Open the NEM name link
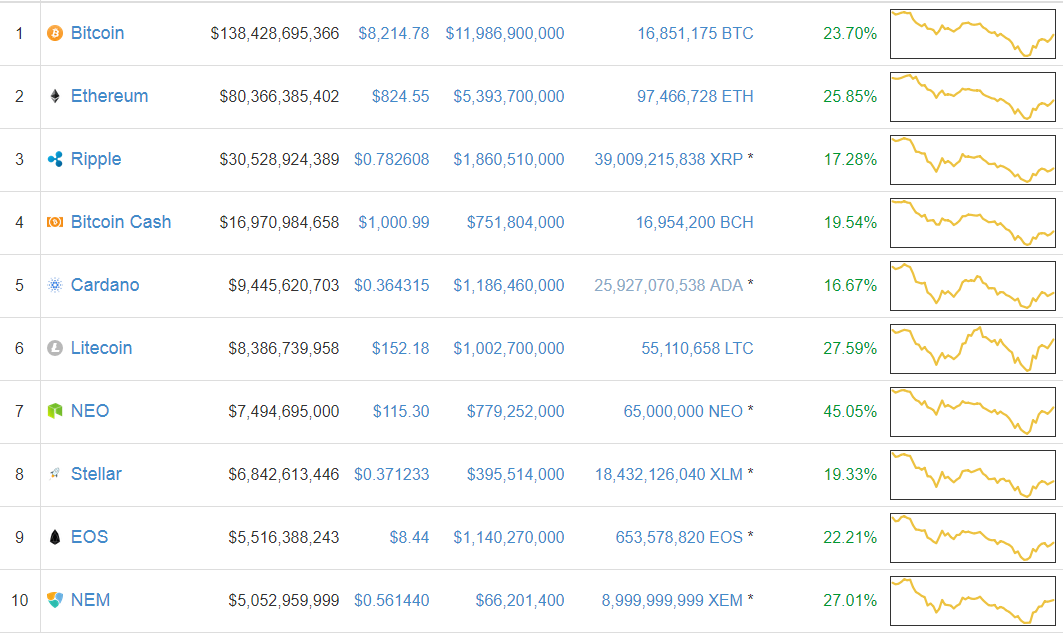This screenshot has height=633, width=1063. (x=90, y=600)
